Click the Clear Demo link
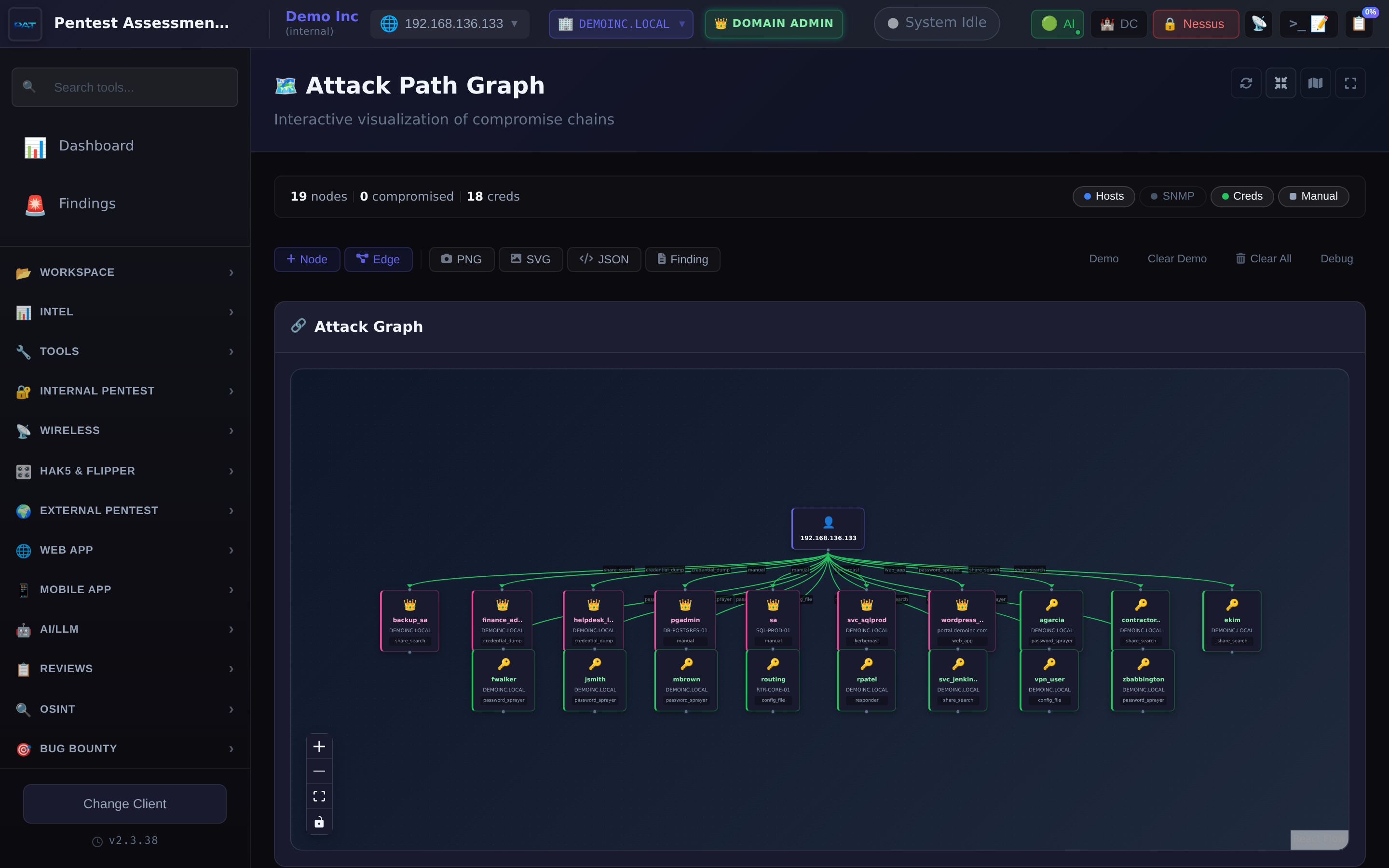 coord(1177,258)
